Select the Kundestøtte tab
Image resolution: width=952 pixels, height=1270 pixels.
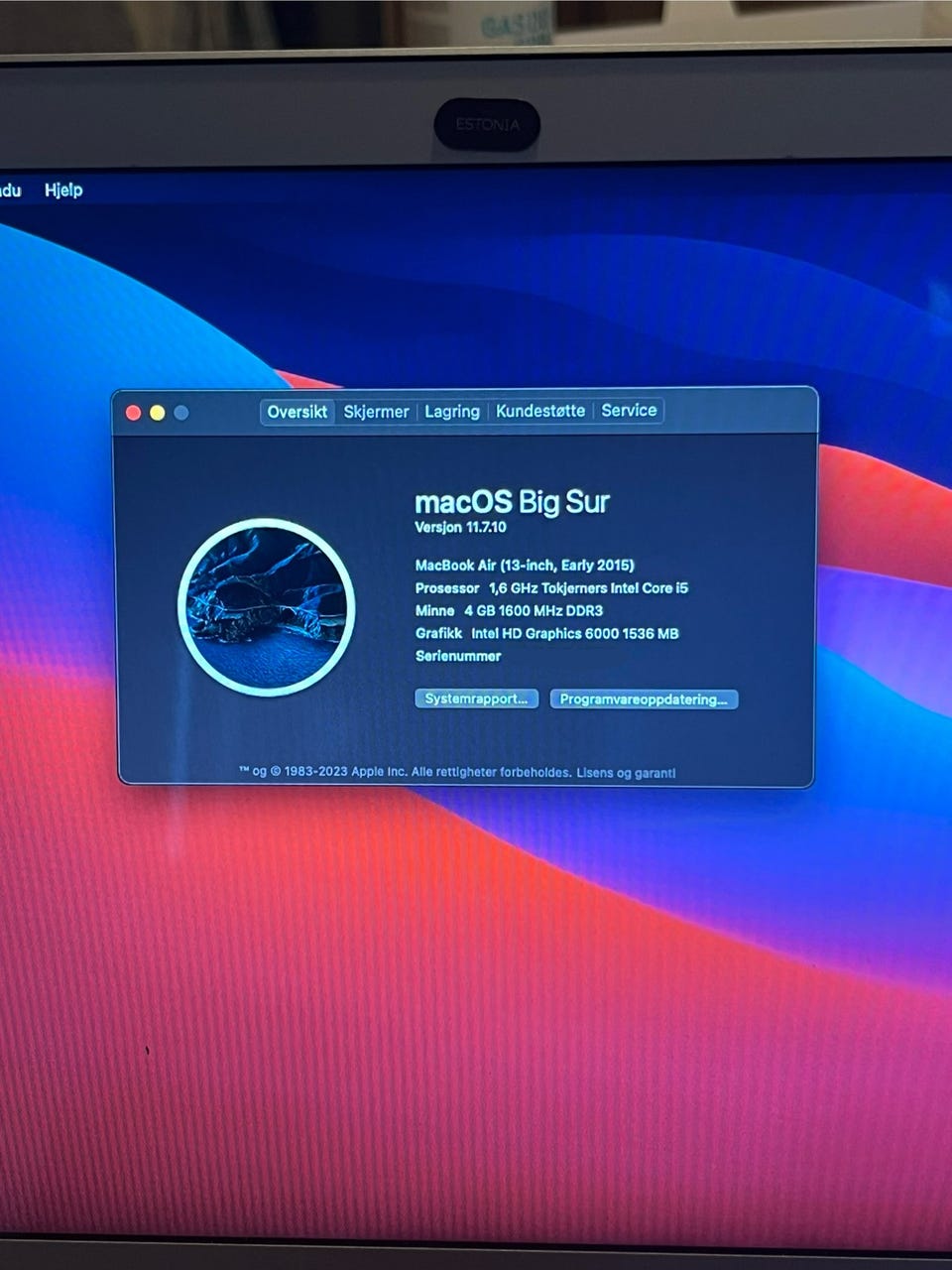click(x=540, y=411)
